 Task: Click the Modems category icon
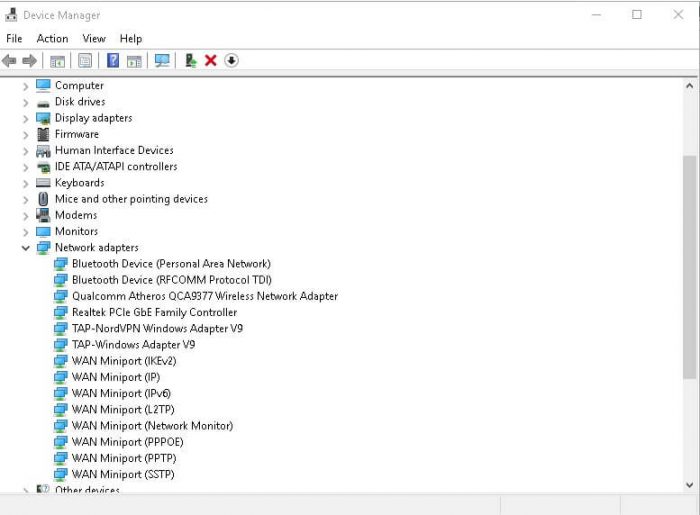[x=43, y=215]
